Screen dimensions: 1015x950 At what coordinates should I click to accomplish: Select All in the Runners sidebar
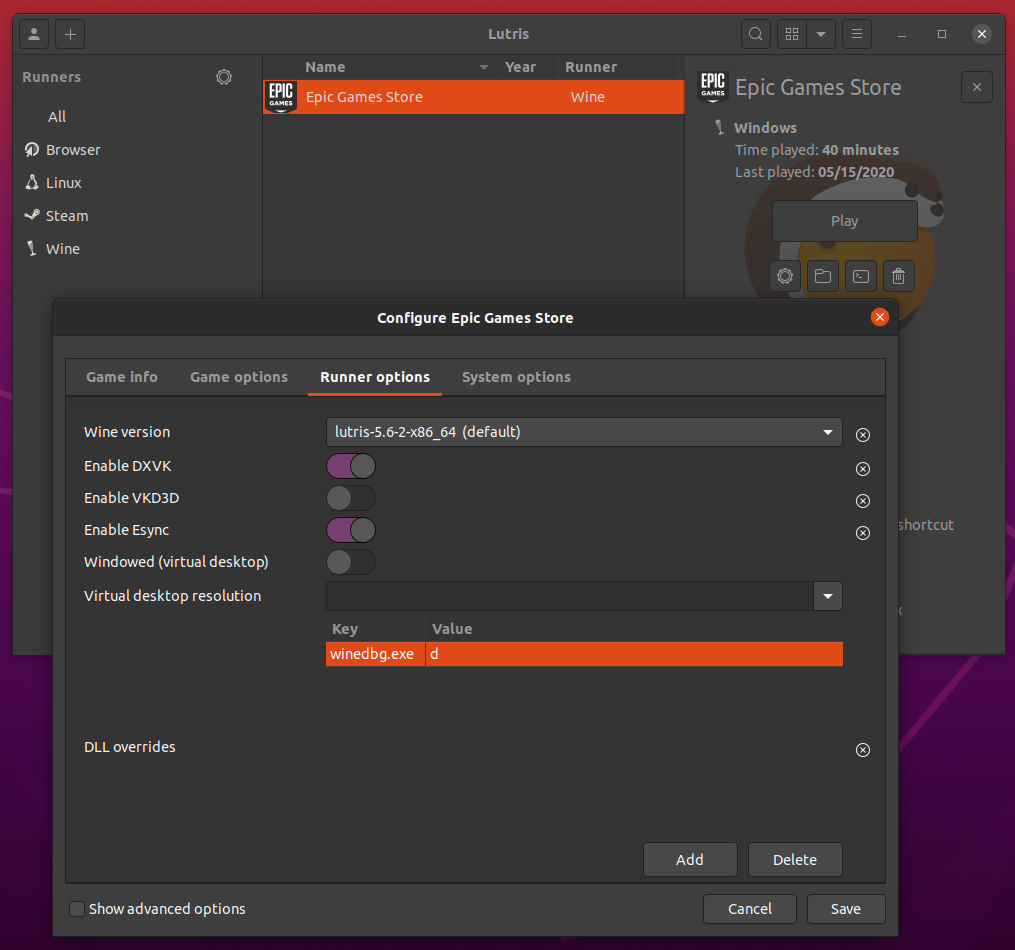(57, 117)
